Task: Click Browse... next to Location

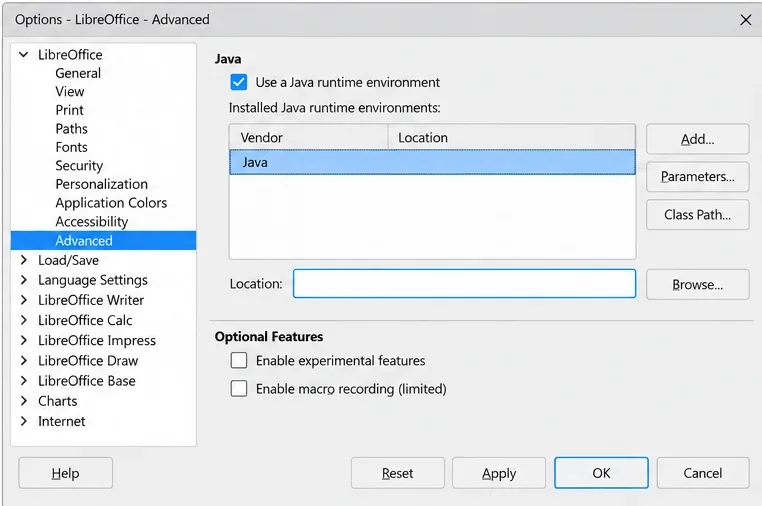Action: pyautogui.click(x=697, y=284)
